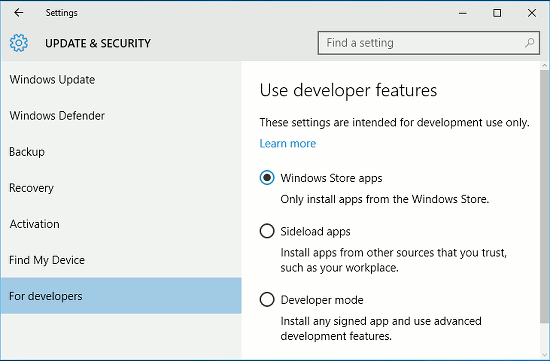
Task: Click the UPDATE & SECURITY heading
Action: click(98, 43)
